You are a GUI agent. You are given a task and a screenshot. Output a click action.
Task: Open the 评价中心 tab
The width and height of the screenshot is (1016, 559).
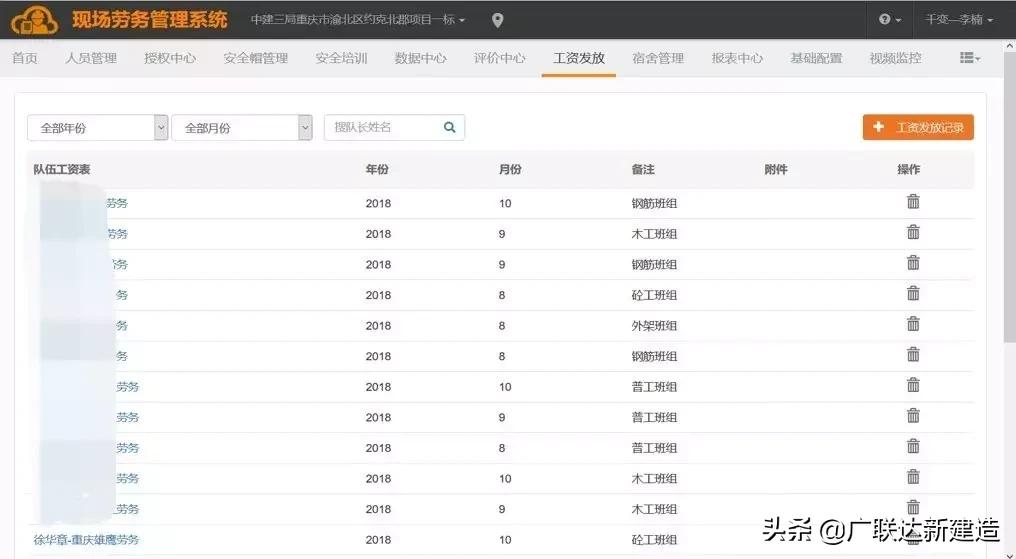point(500,58)
